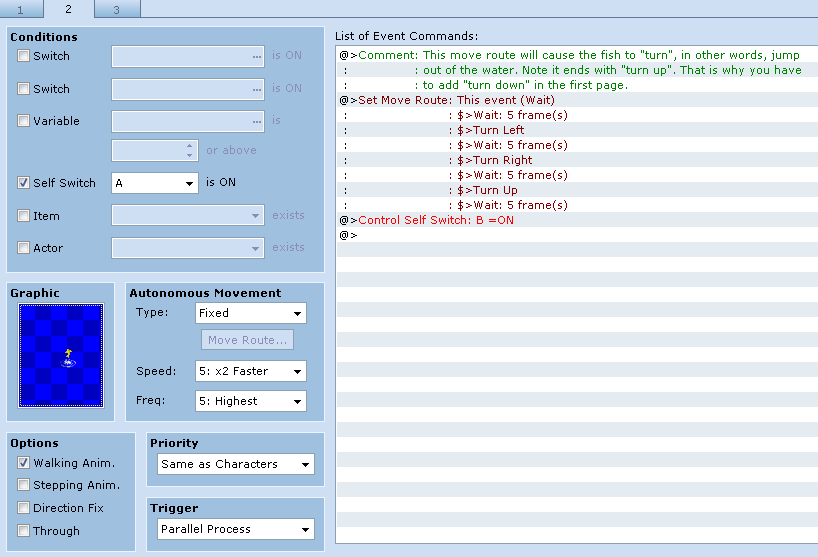Open the Item exists dropdown
The height and width of the screenshot is (557, 818).
tap(188, 215)
